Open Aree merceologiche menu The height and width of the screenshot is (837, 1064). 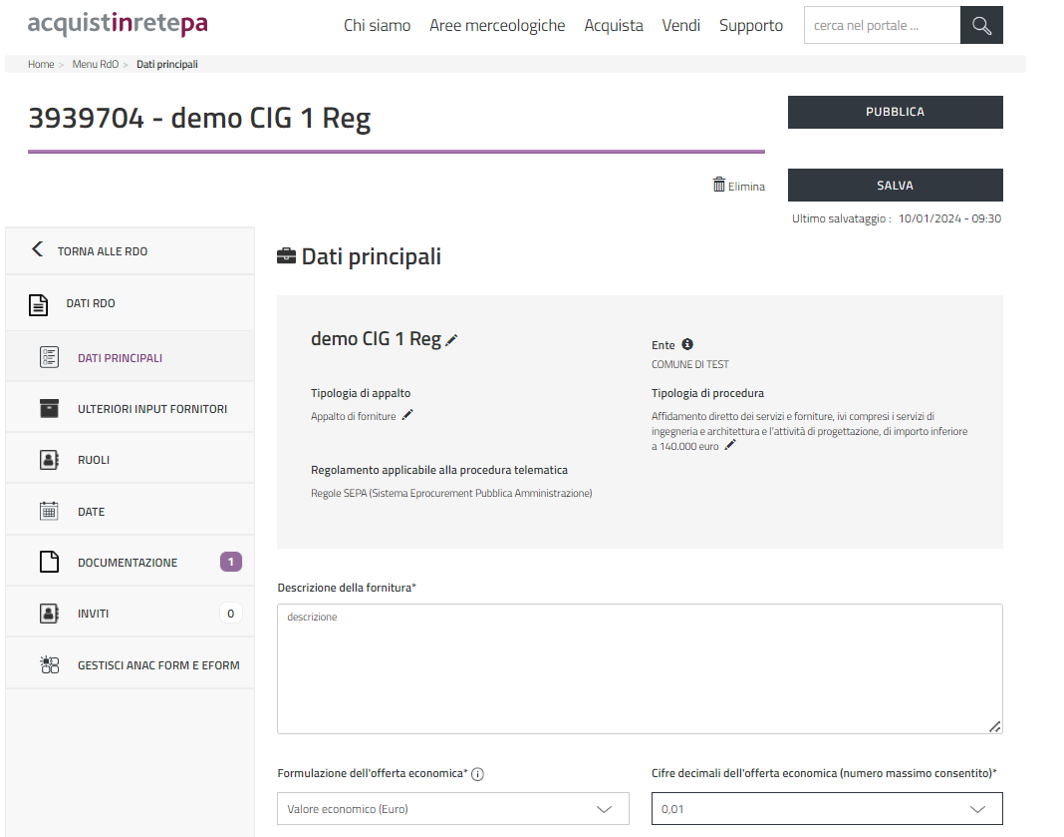497,26
